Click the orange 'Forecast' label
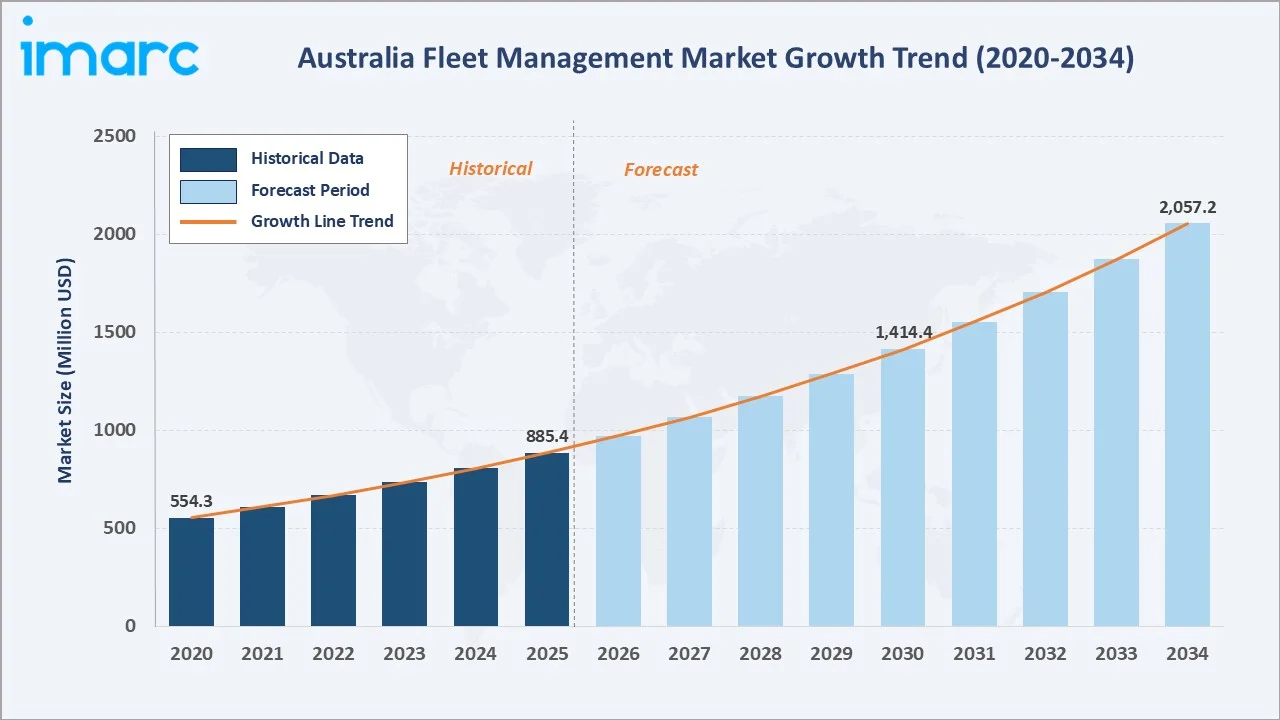The width and height of the screenshot is (1280, 720). tap(661, 170)
